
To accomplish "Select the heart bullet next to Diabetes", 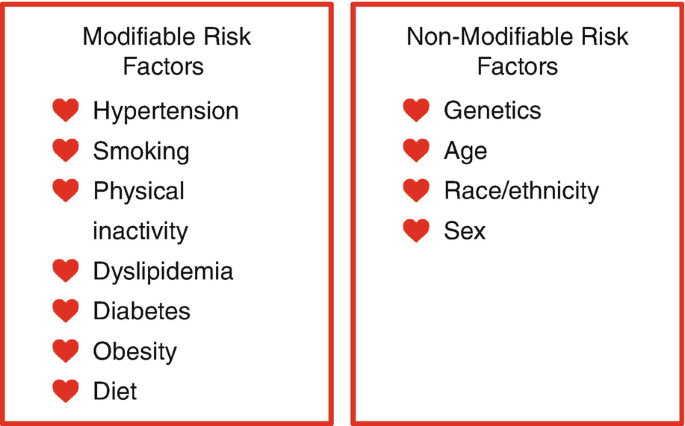I will coord(66,311).
